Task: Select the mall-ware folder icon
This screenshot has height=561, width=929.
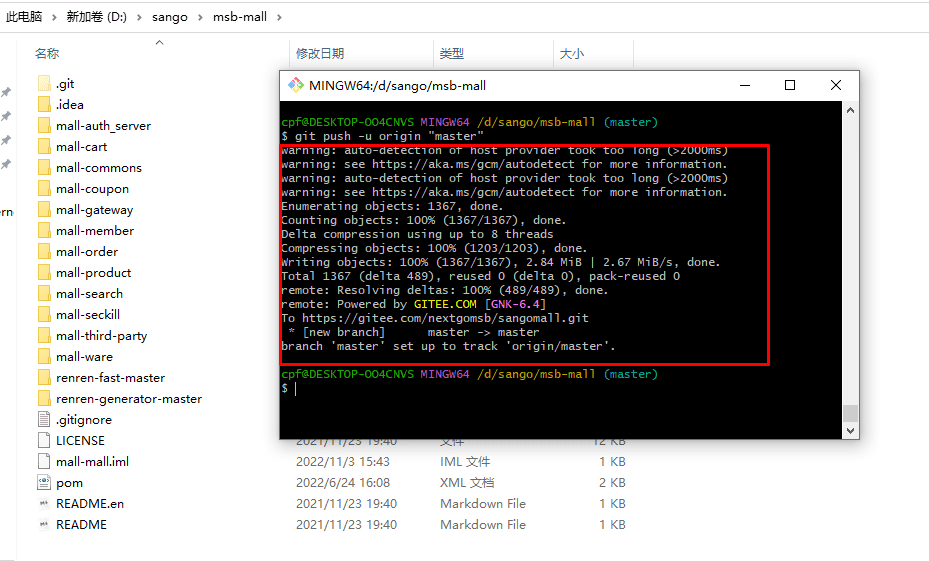Action: coord(44,357)
